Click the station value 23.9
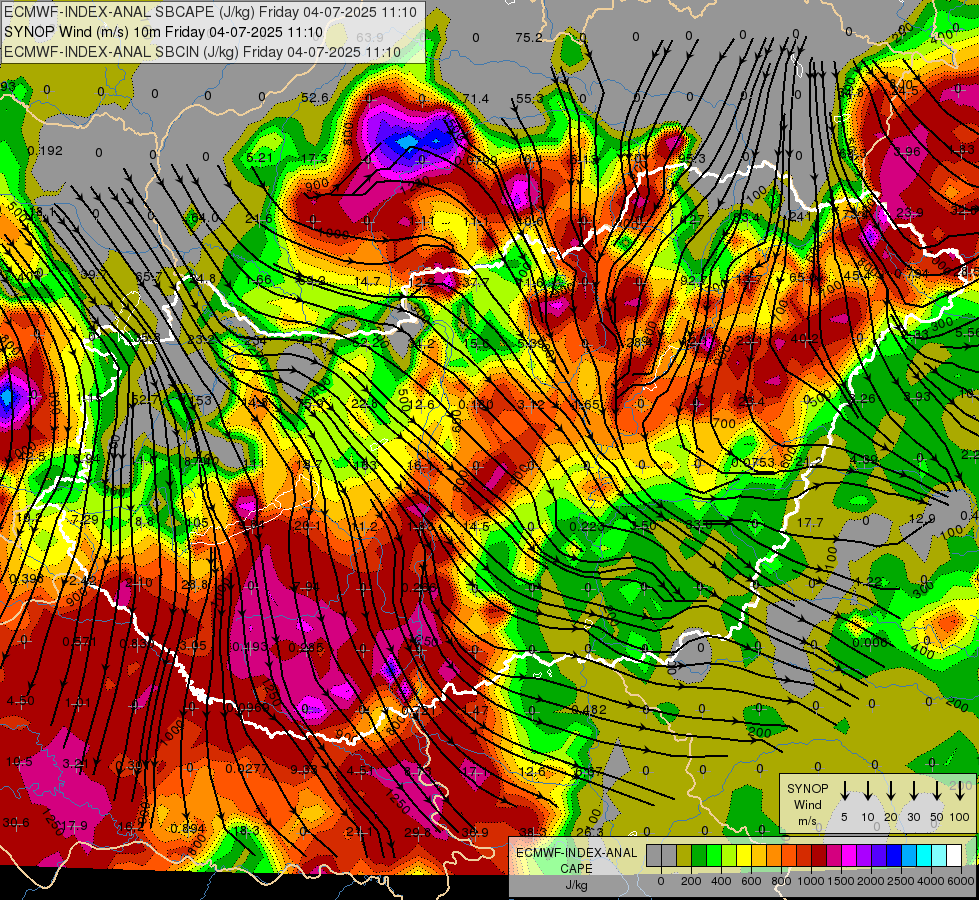 coord(910,213)
